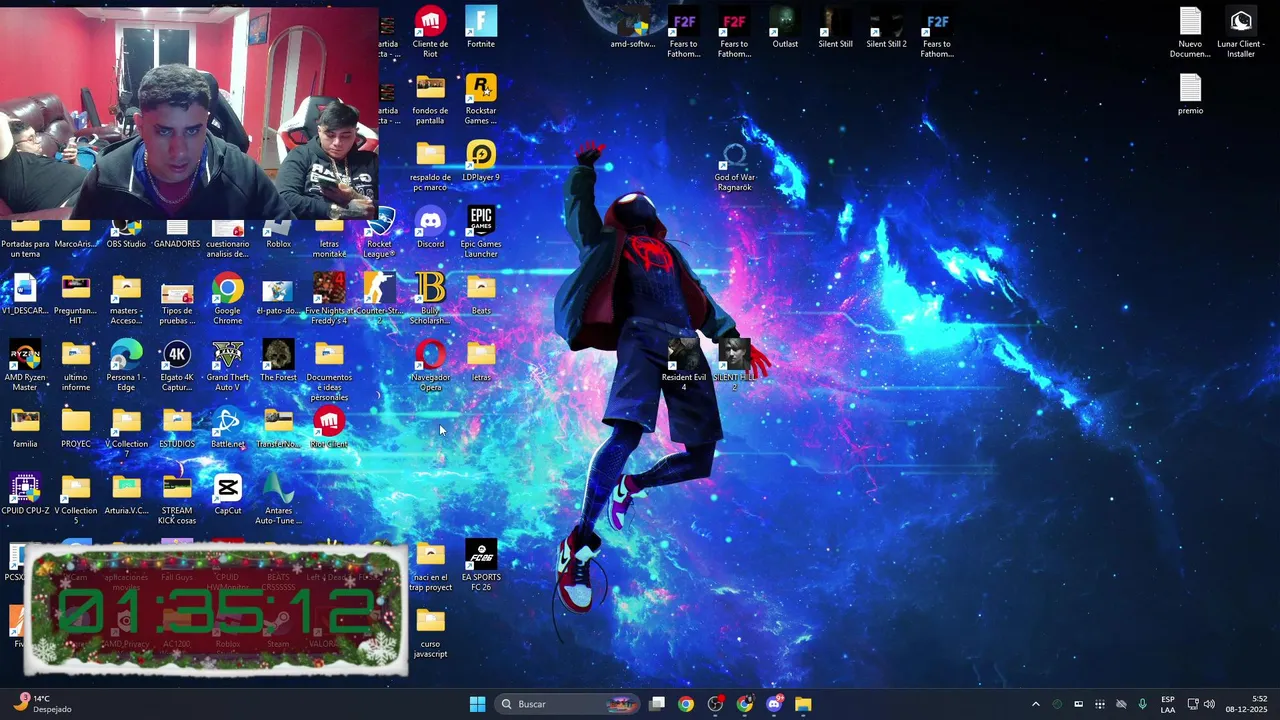
Task: Open The Forest game icon
Action: point(278,361)
